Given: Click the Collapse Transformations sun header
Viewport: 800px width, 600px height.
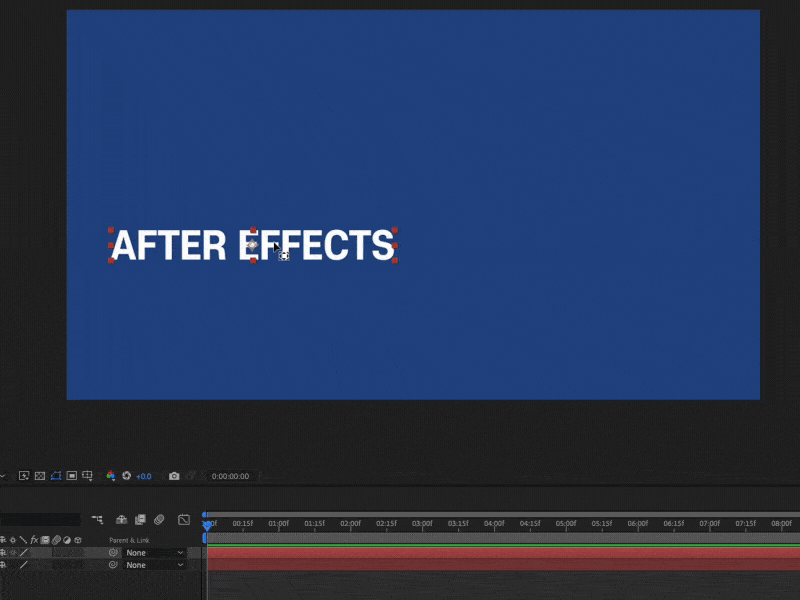Looking at the screenshot, I should [x=13, y=539].
